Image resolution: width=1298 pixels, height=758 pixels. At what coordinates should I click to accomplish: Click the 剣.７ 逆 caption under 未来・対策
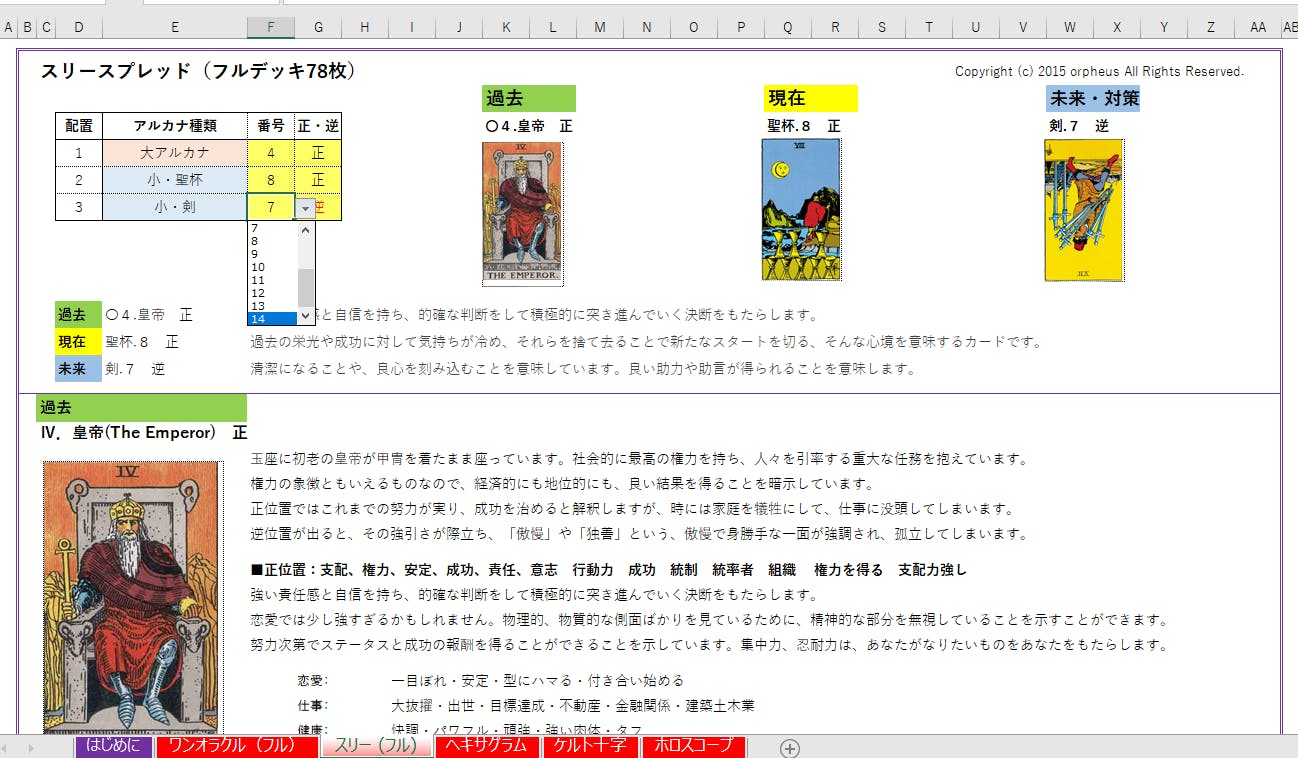[x=1078, y=126]
